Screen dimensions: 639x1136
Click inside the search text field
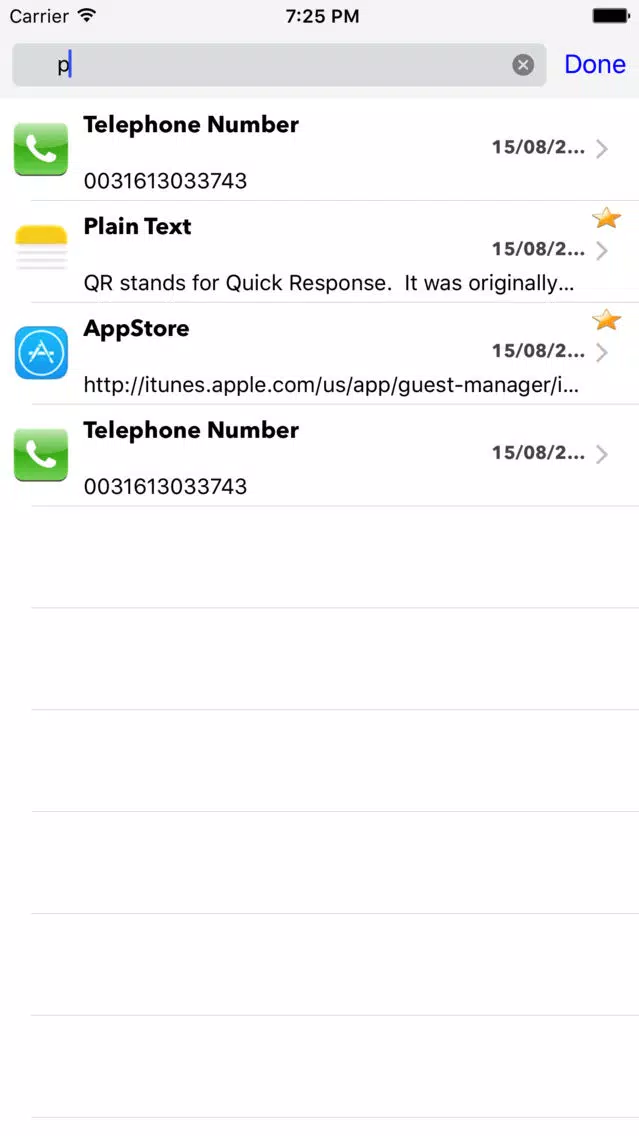click(279, 65)
